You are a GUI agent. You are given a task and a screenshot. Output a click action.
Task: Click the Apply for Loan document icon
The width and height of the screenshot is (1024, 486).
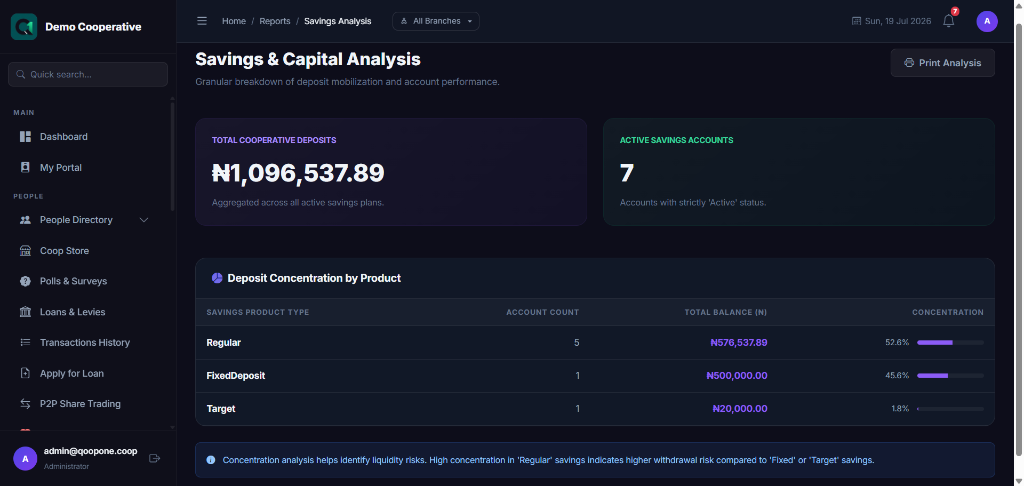pyautogui.click(x=25, y=374)
